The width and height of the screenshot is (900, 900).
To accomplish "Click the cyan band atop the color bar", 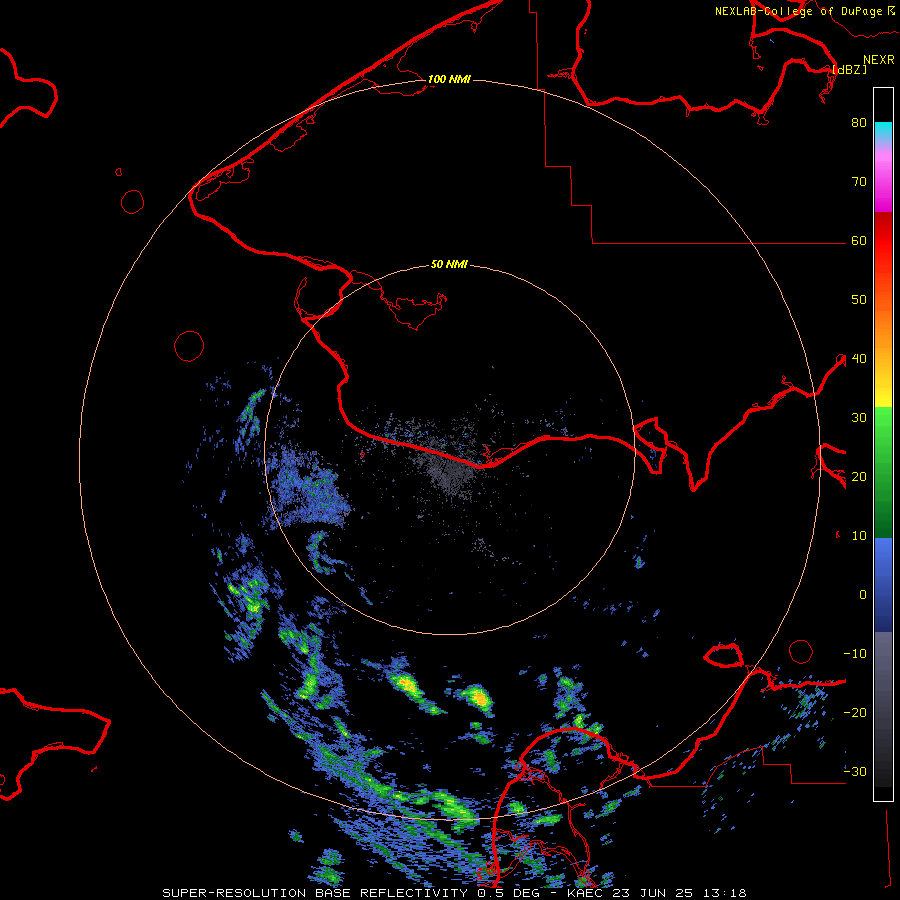I will [883, 131].
